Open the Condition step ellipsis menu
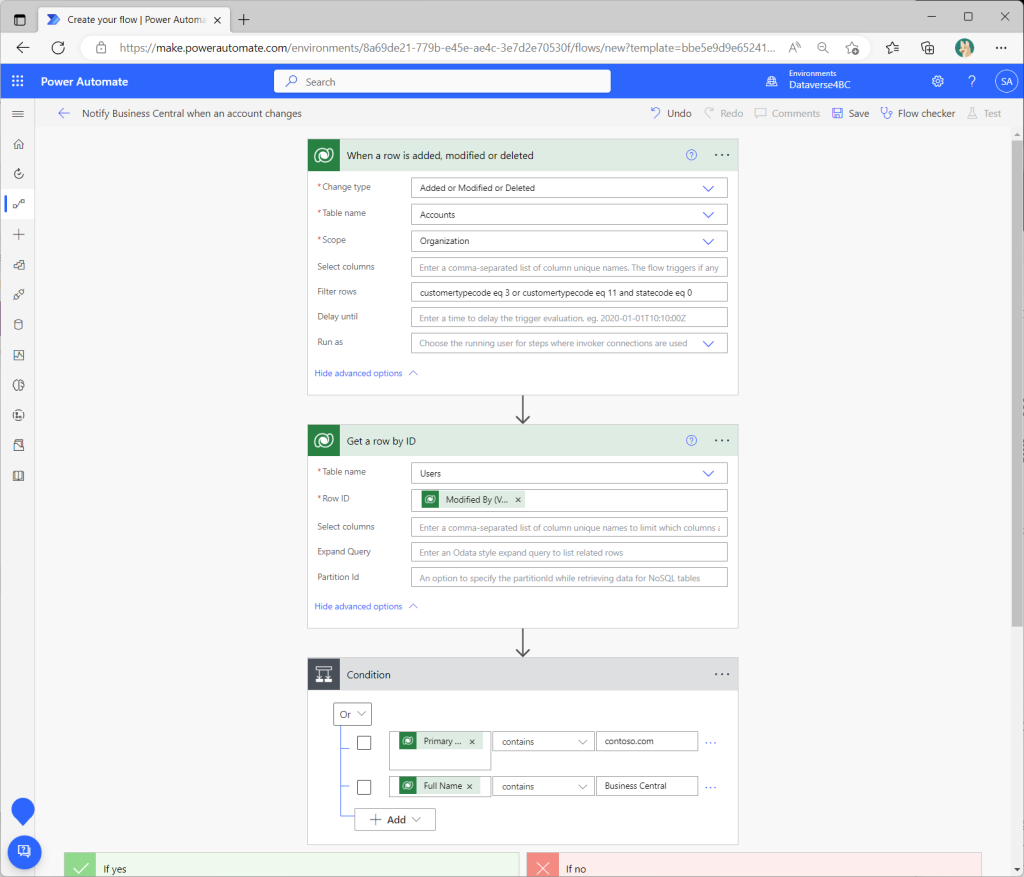The height and width of the screenshot is (877, 1024). tap(722, 674)
